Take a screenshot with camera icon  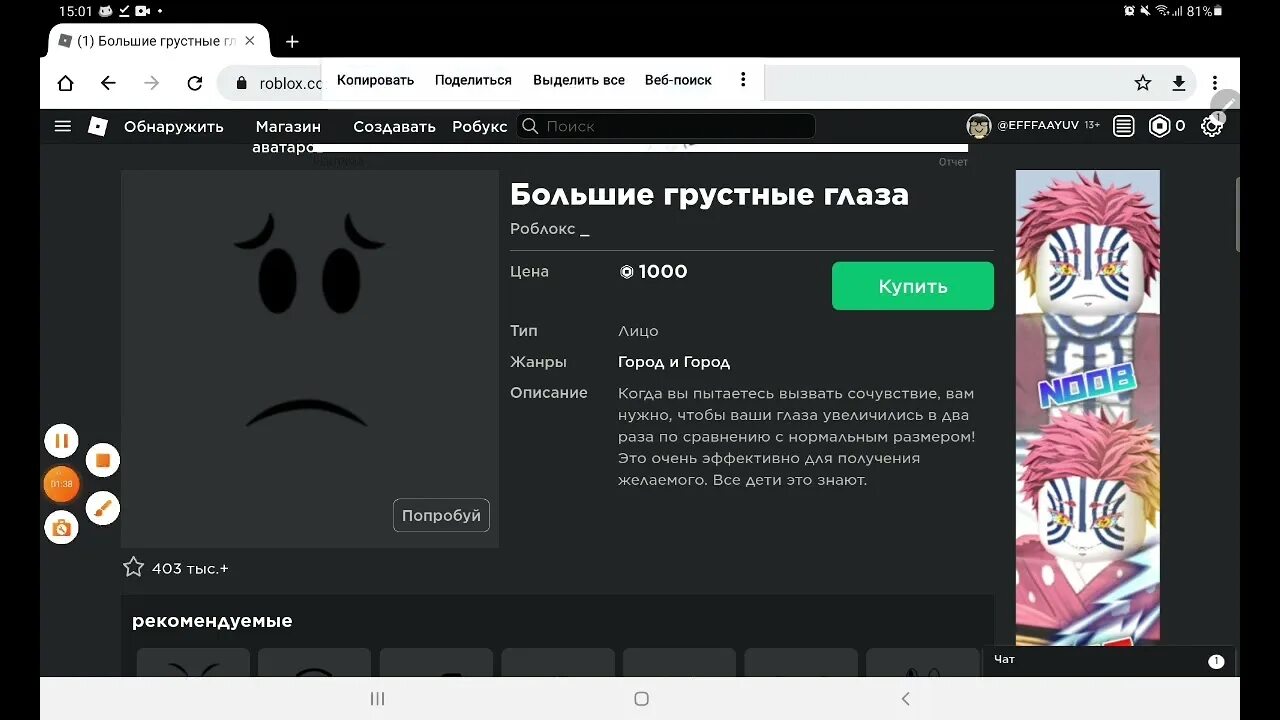click(x=61, y=527)
